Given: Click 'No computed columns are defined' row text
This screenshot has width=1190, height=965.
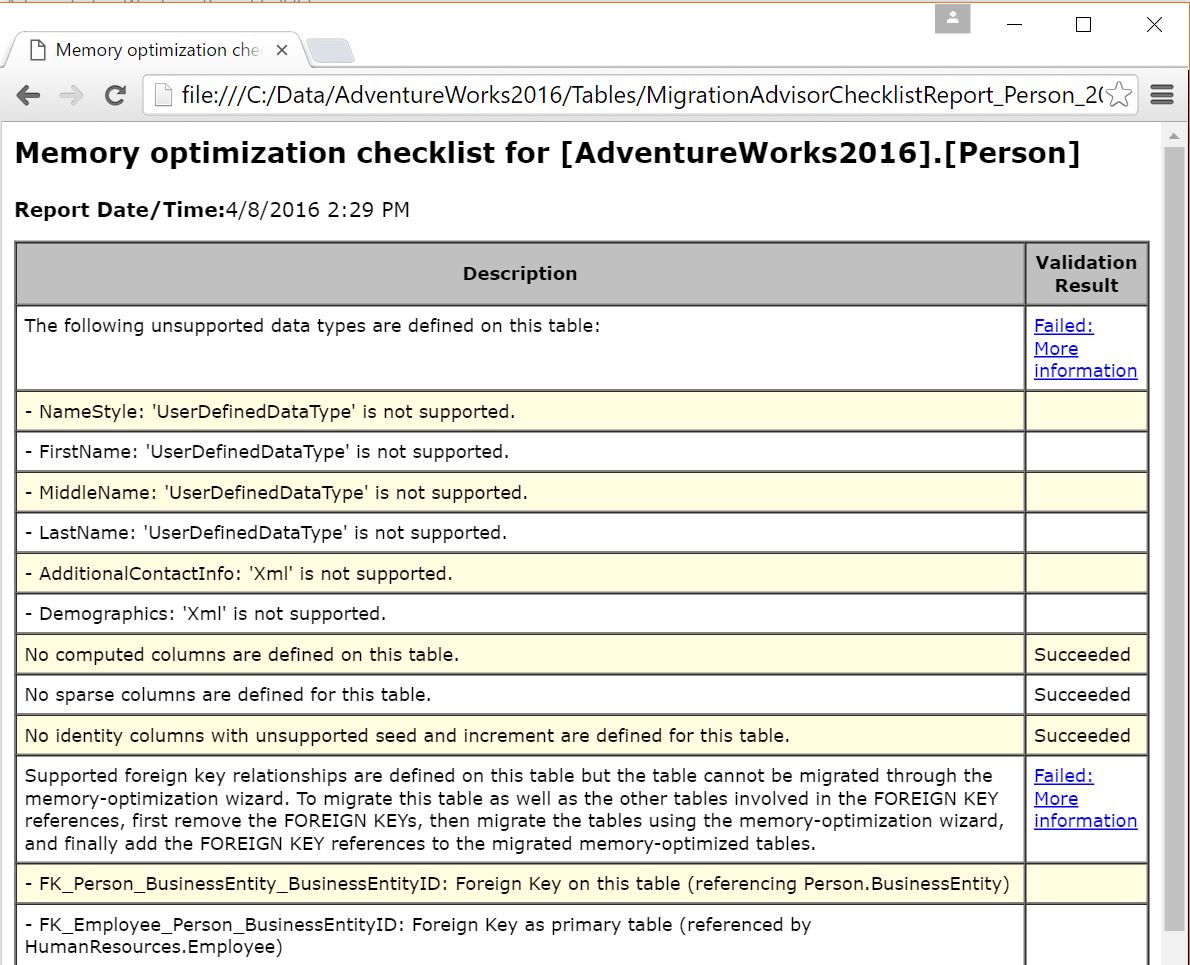Looking at the screenshot, I should [x=242, y=655].
